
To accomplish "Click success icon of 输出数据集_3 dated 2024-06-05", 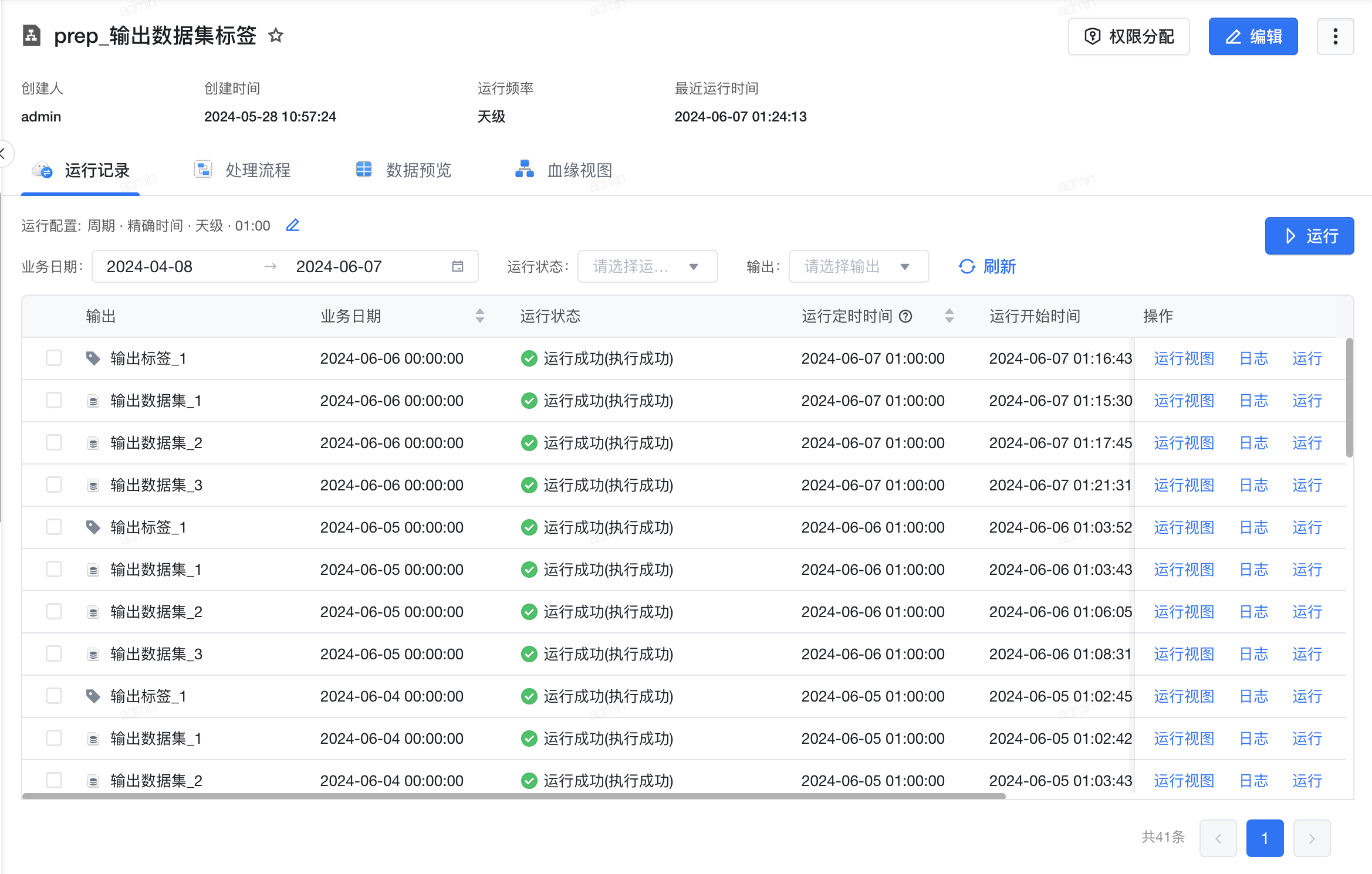I will (529, 654).
